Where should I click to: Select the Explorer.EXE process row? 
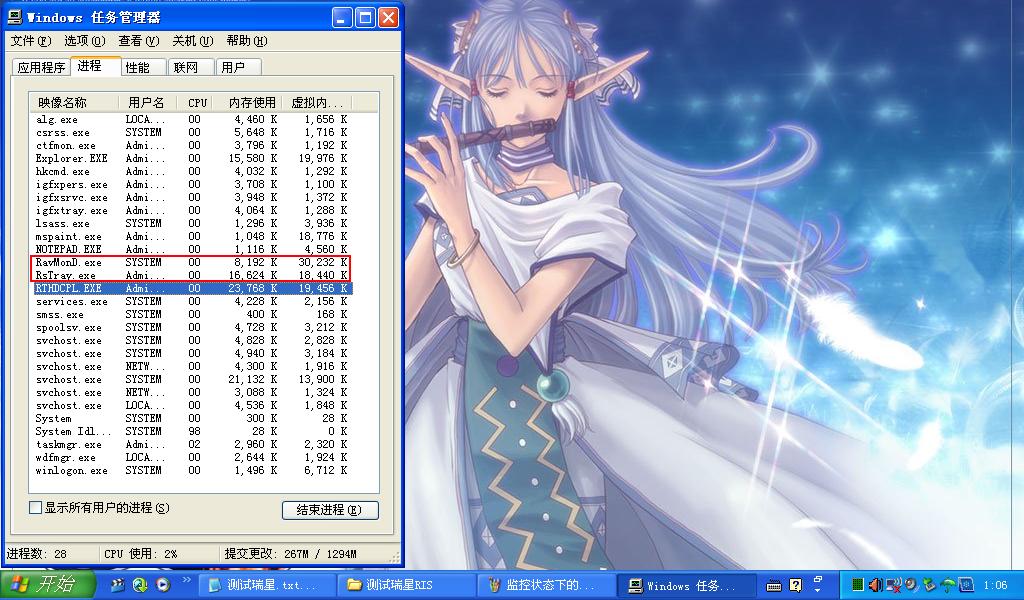[193, 159]
